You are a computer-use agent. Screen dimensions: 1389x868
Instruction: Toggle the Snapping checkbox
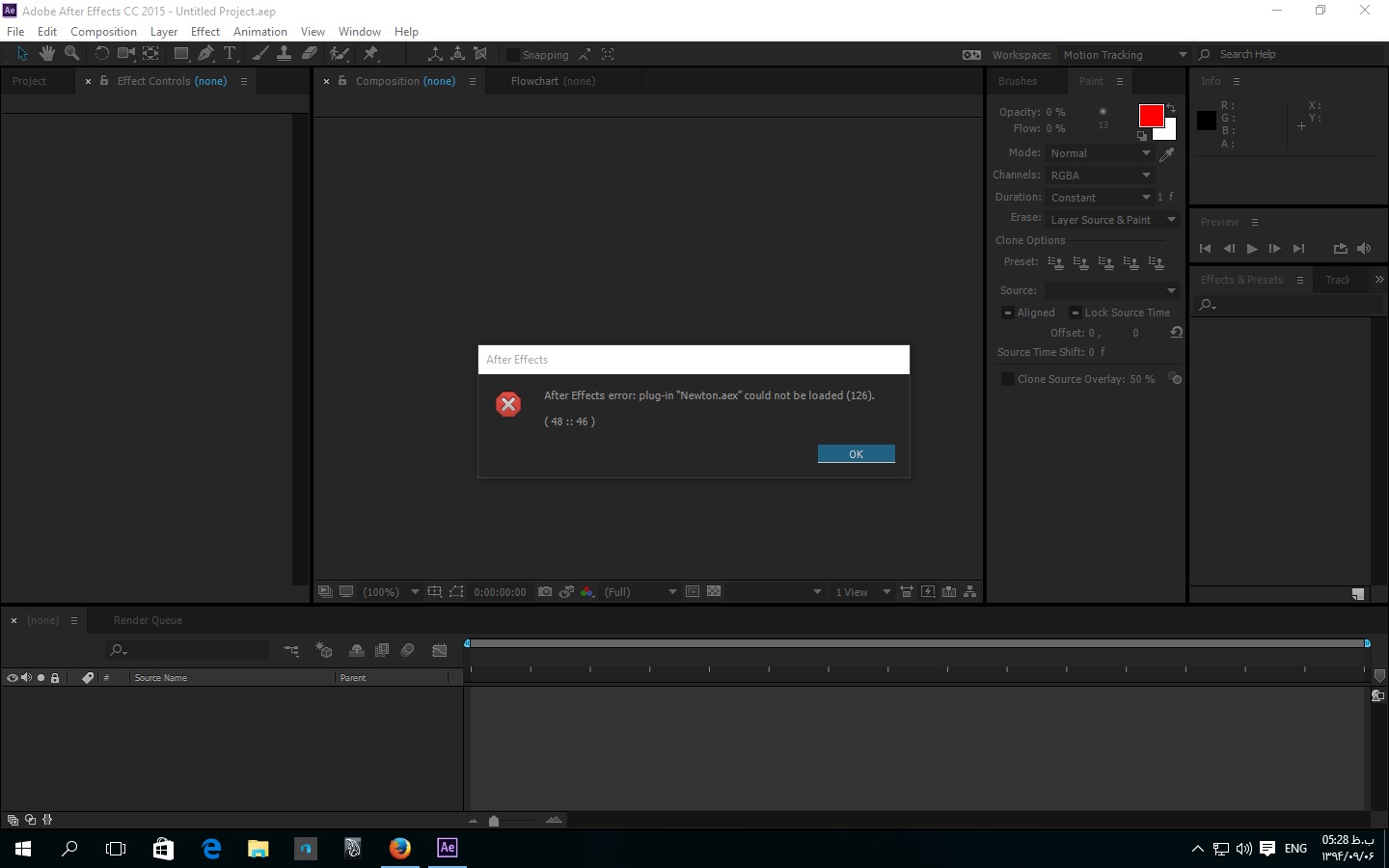(x=513, y=55)
